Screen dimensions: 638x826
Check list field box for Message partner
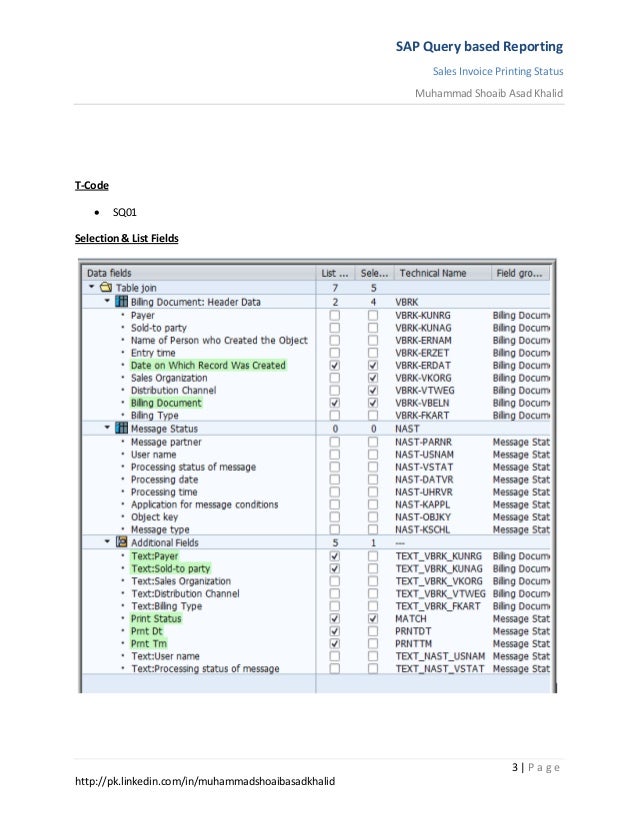pyautogui.click(x=335, y=441)
